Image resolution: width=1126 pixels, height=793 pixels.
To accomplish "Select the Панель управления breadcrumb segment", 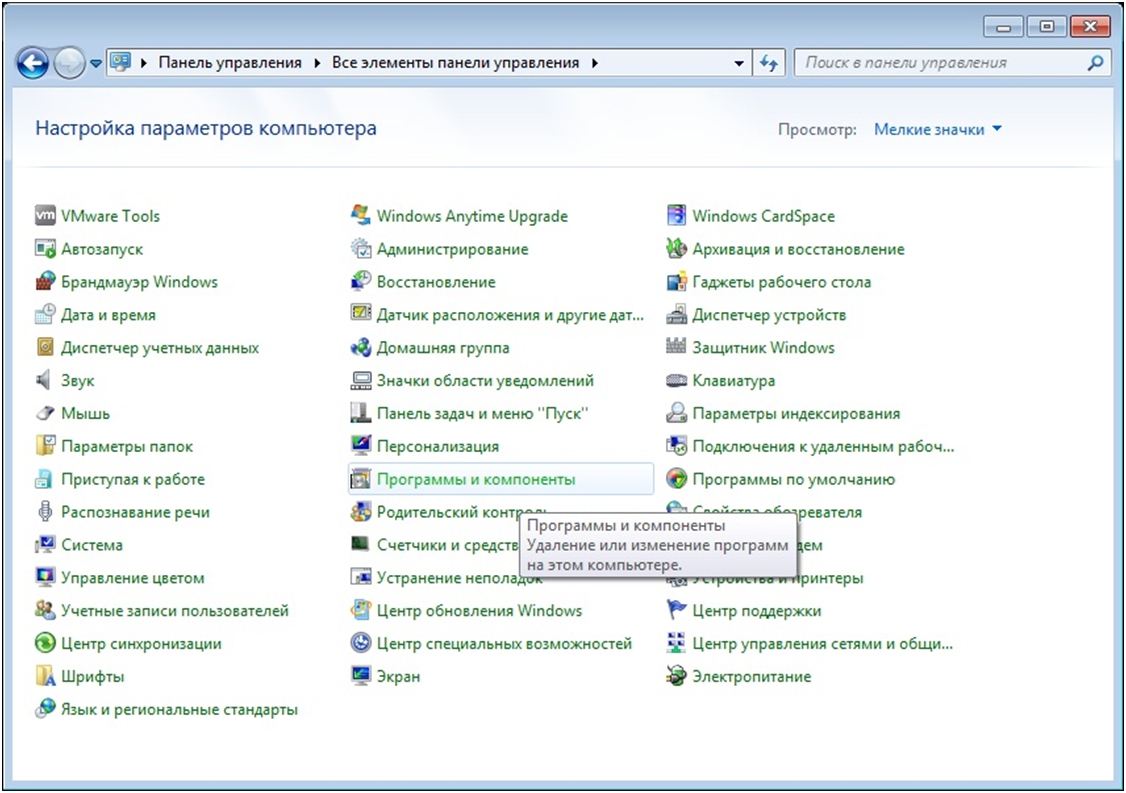I will [x=229, y=63].
